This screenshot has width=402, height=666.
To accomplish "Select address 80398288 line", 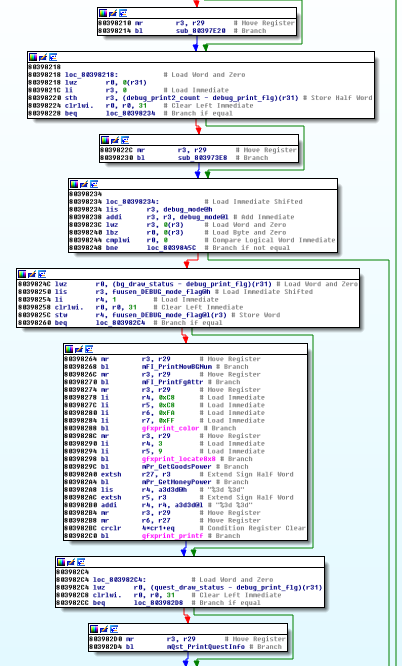I will [80, 428].
